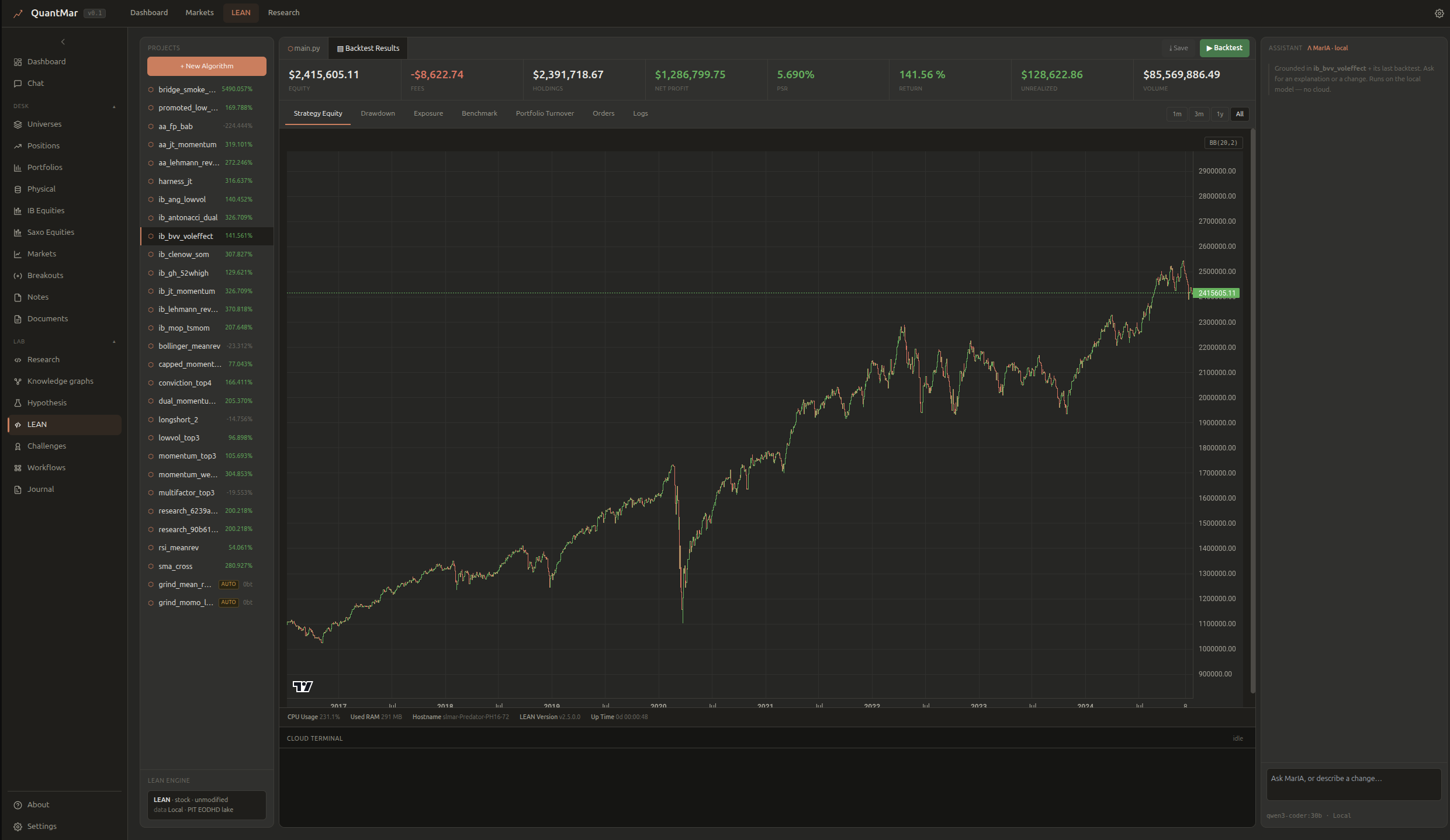Click the Save button
Image resolution: width=1450 pixels, height=840 pixels.
pos(1178,48)
